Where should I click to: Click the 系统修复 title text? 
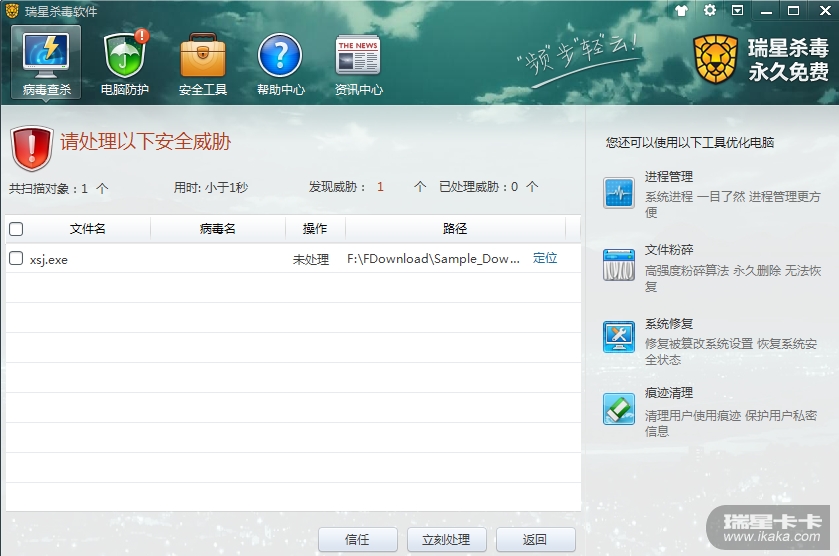pos(669,324)
